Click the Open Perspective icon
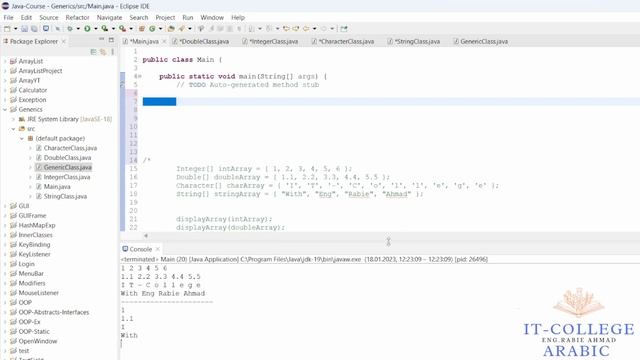This screenshot has height=360, width=640. coord(344,29)
